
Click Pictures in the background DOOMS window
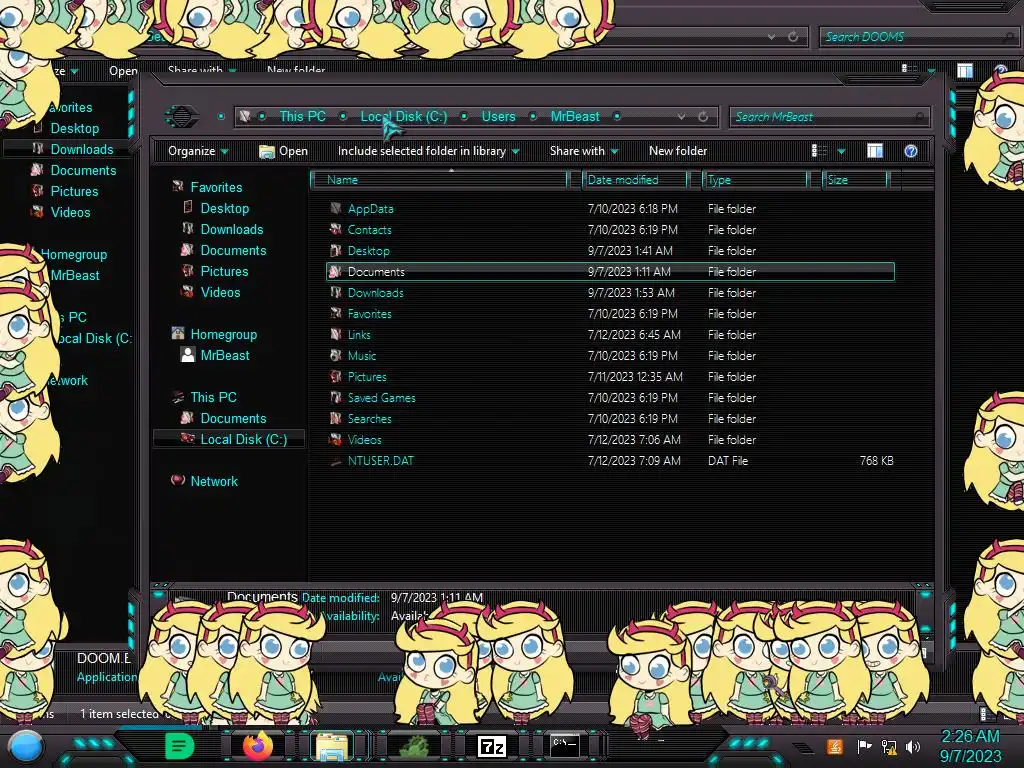pos(74,191)
